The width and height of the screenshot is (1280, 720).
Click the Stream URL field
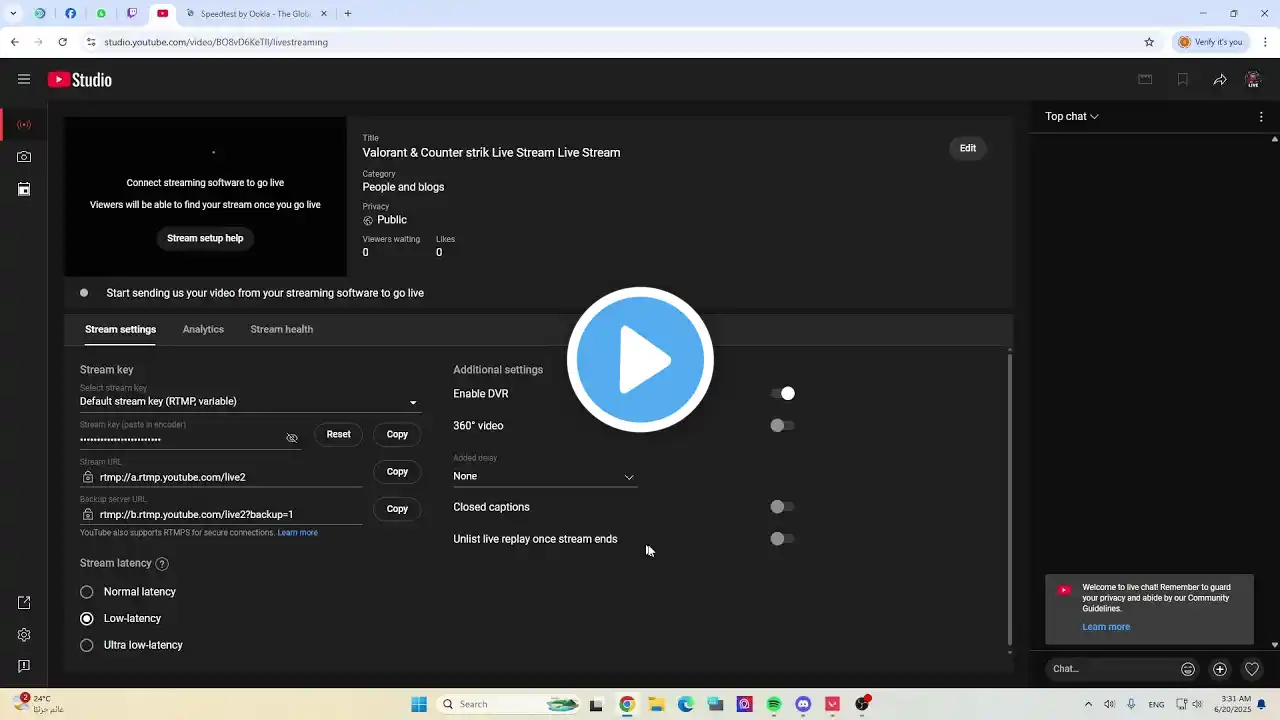tap(221, 478)
